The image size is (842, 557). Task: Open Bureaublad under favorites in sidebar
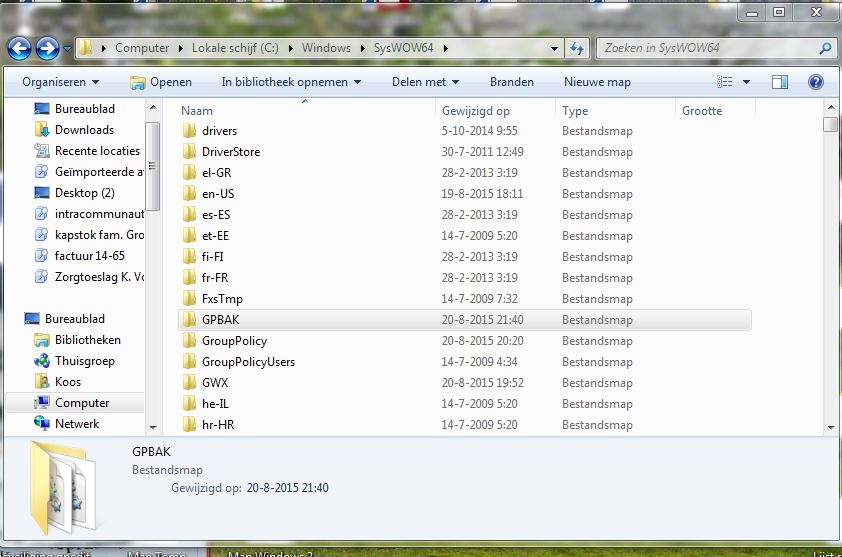click(75, 108)
